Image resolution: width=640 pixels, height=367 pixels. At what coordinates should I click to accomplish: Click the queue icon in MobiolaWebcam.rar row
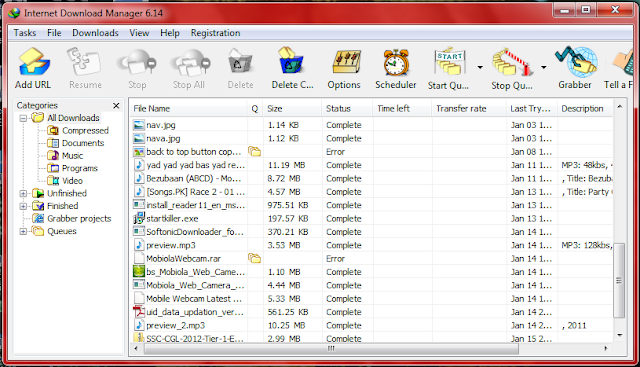click(254, 258)
